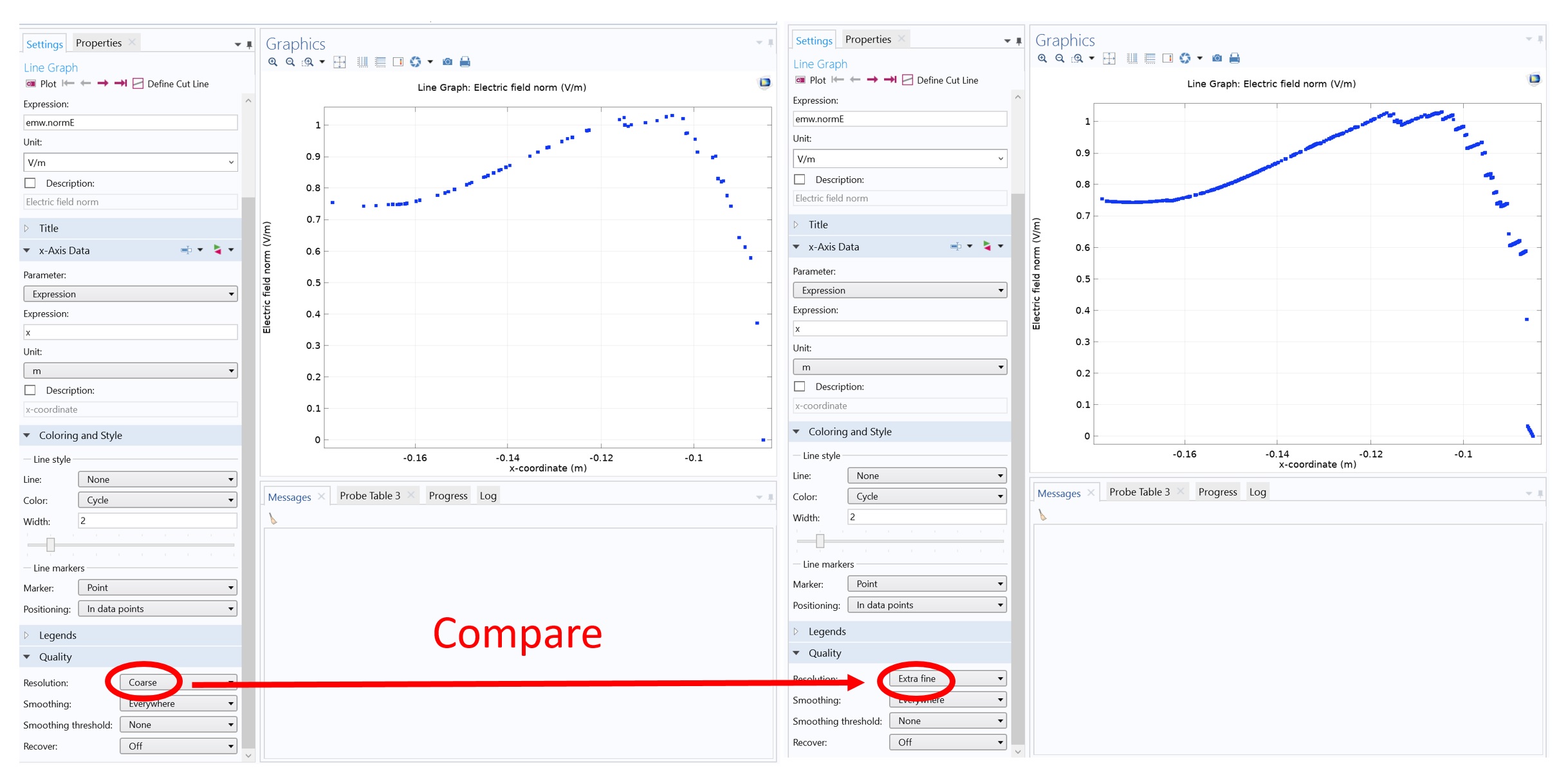Enable x-coordinate Description checkbox in left panel
Screen dimensions: 1568x782
[30, 390]
